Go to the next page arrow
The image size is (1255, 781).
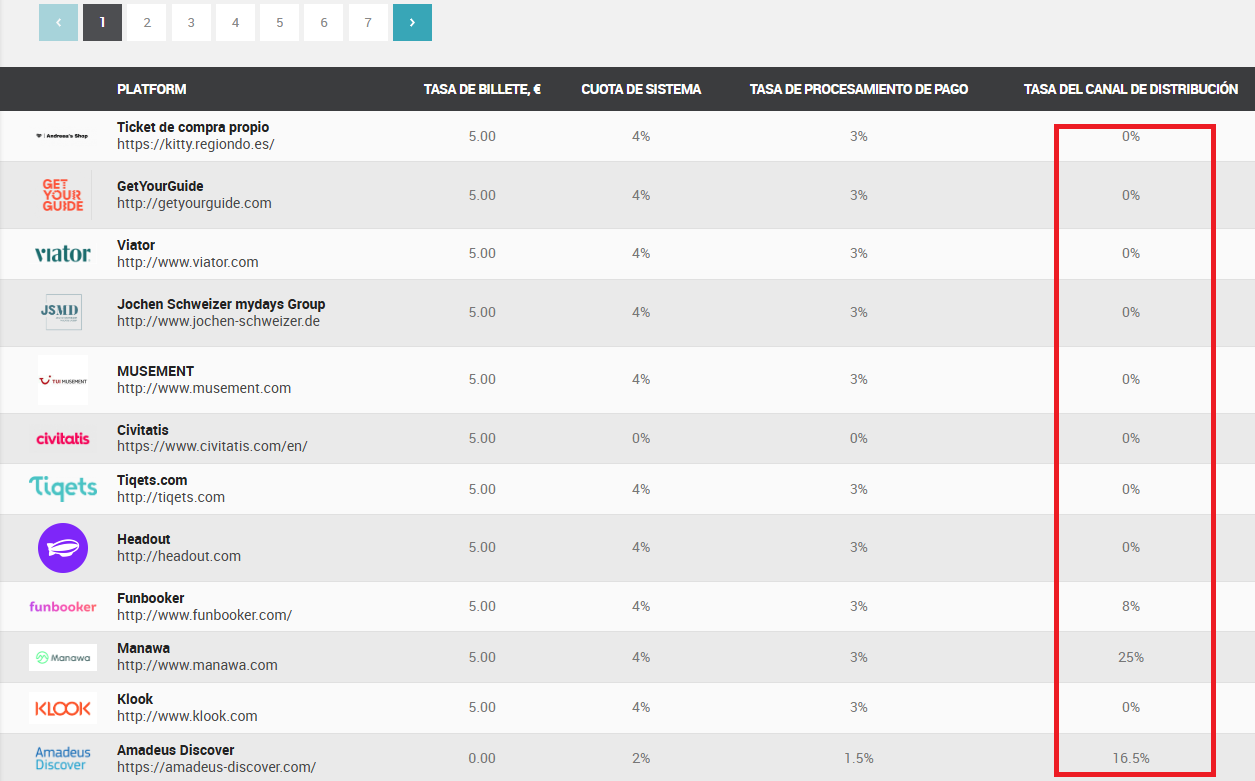pos(412,22)
